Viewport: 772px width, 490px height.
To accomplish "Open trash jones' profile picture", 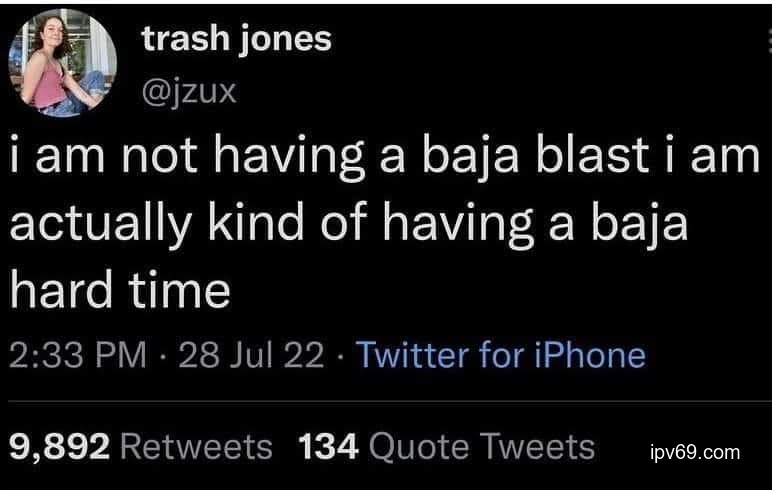I will [63, 63].
